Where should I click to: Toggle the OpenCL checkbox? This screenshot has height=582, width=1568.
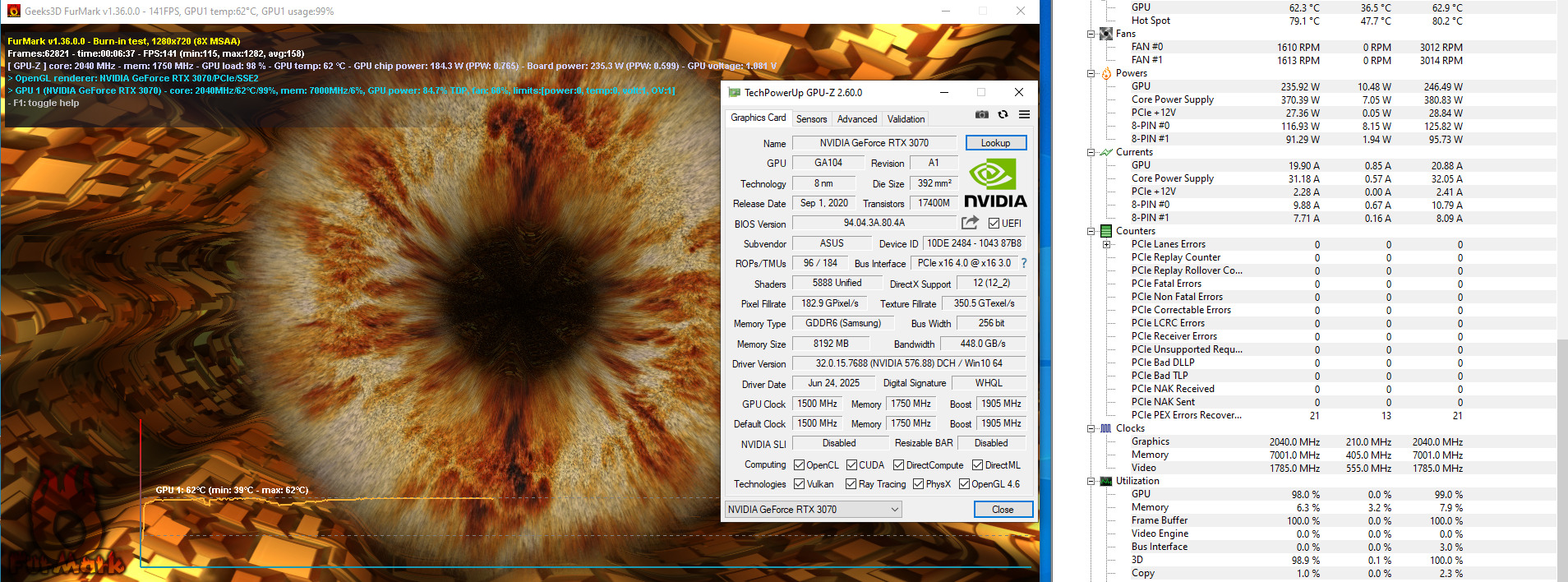799,465
